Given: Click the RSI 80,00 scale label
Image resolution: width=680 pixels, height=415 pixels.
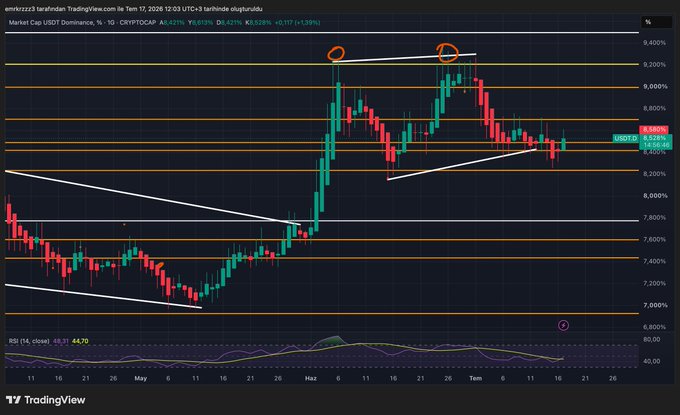Looking at the screenshot, I should coord(652,340).
